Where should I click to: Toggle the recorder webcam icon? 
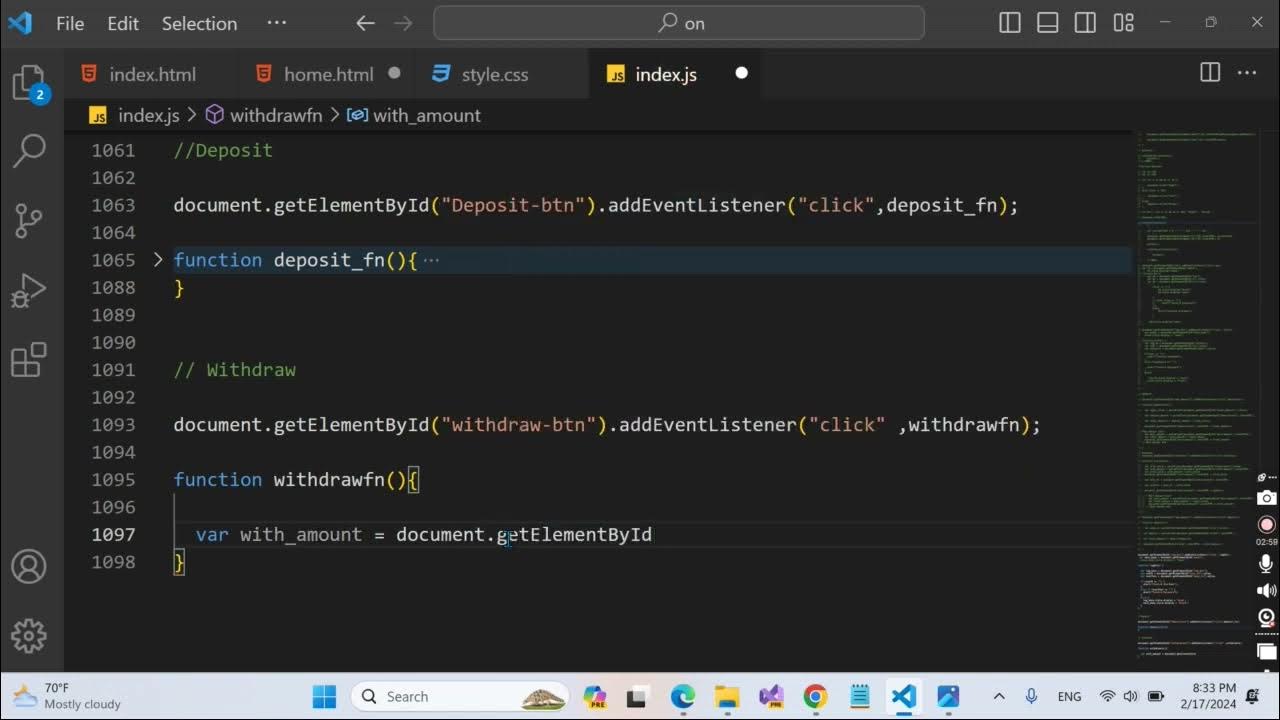(x=1267, y=617)
